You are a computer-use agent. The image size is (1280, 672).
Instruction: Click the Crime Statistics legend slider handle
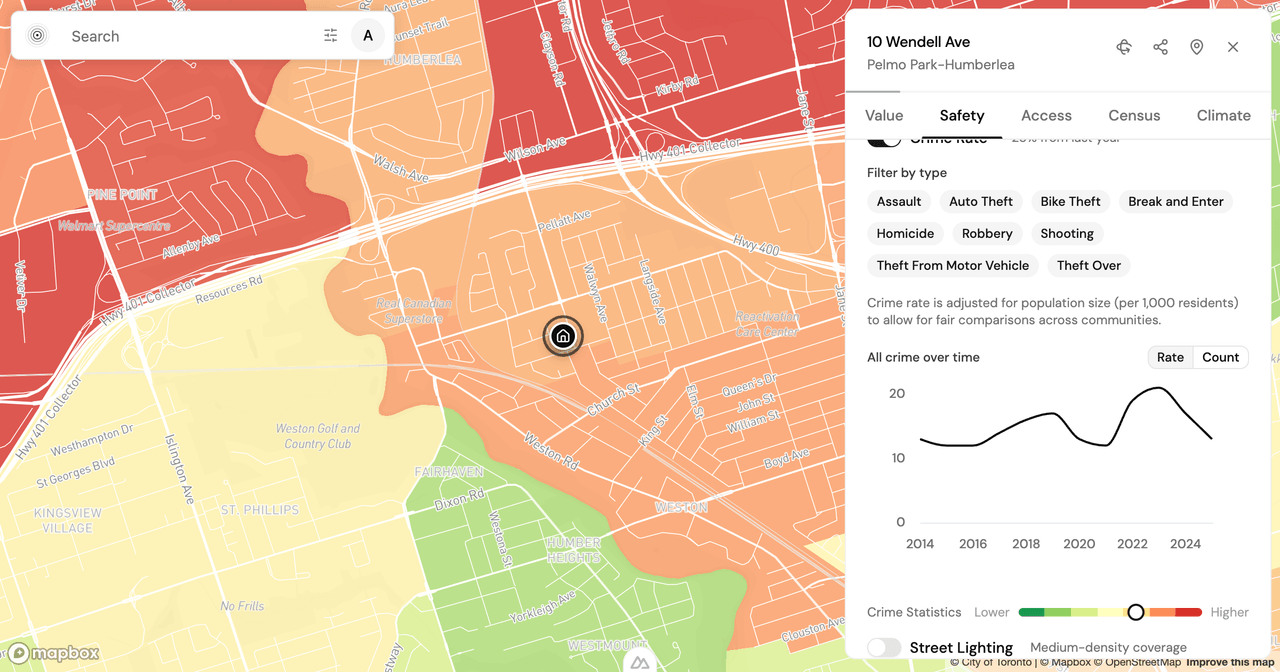[x=1135, y=612]
